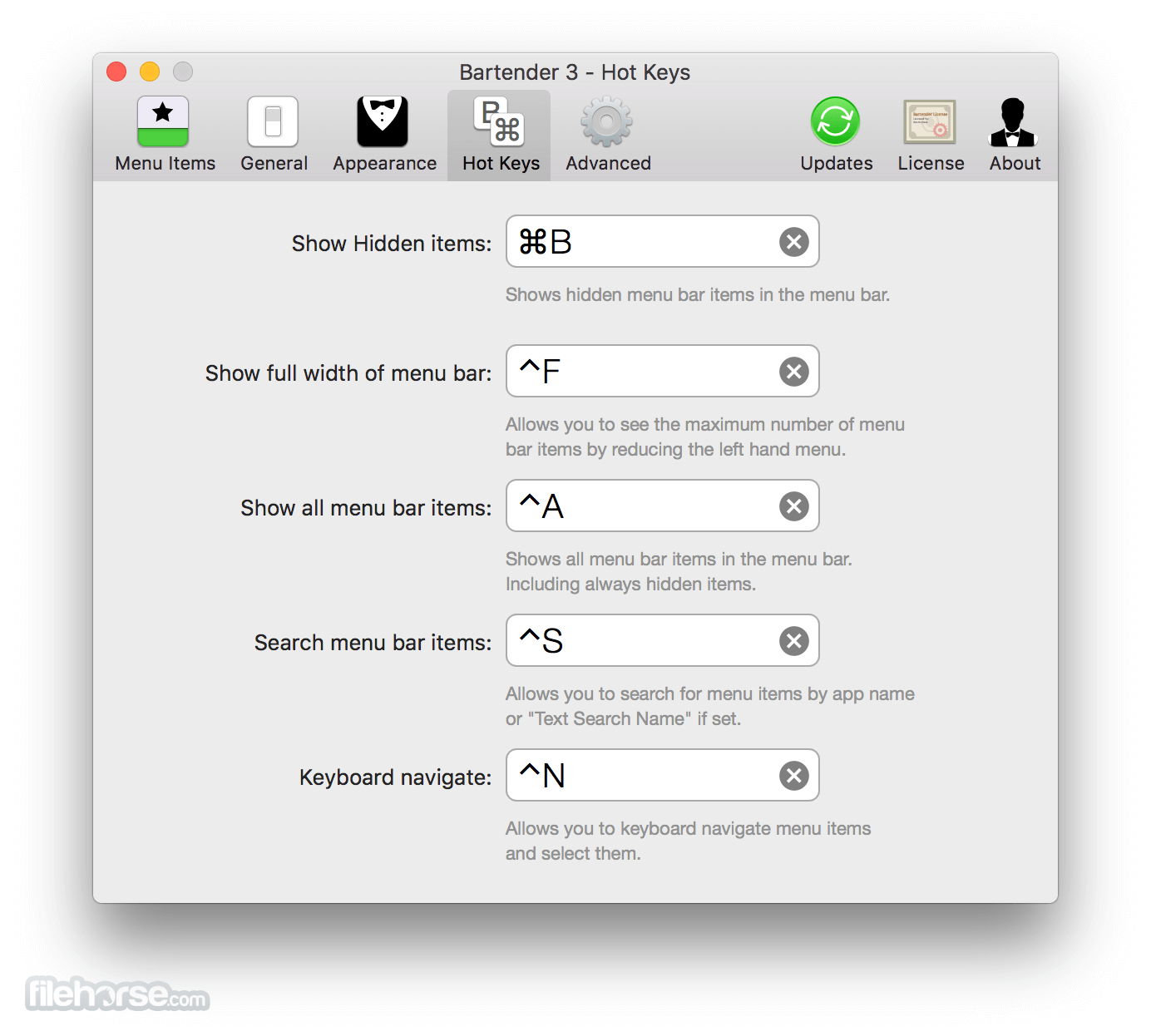Image resolution: width=1151 pixels, height=1036 pixels.
Task: Minimize the Bartender 3 window
Action: pyautogui.click(x=150, y=72)
